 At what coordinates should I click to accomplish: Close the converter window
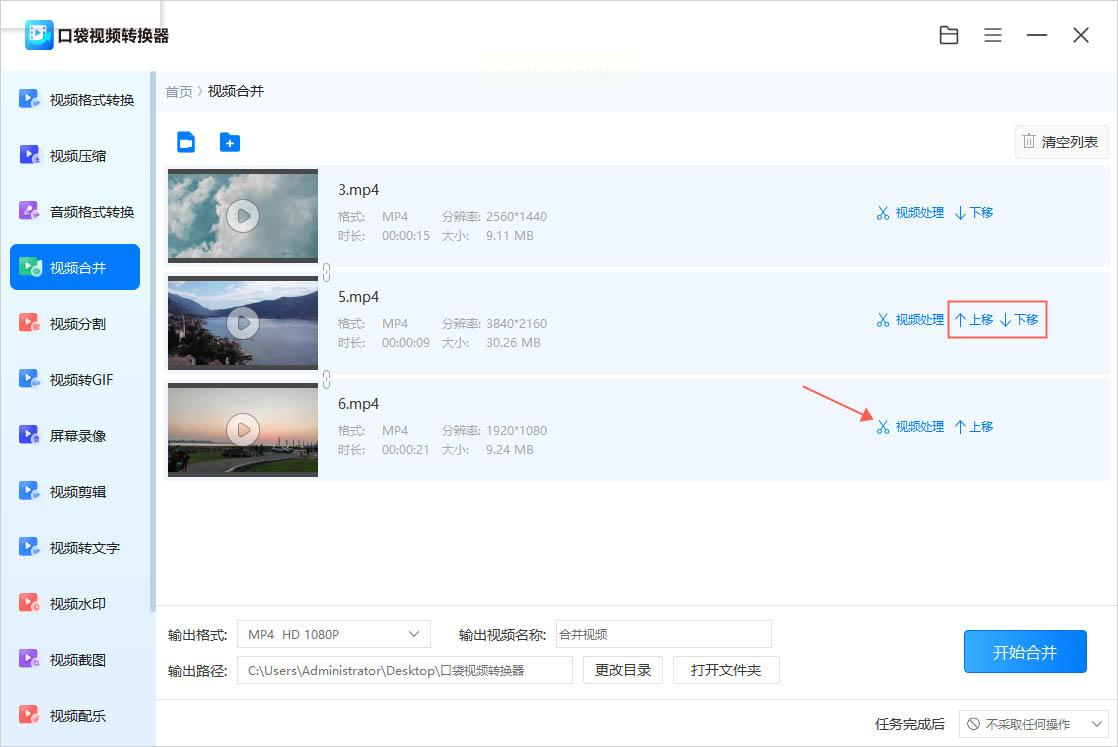(x=1081, y=35)
